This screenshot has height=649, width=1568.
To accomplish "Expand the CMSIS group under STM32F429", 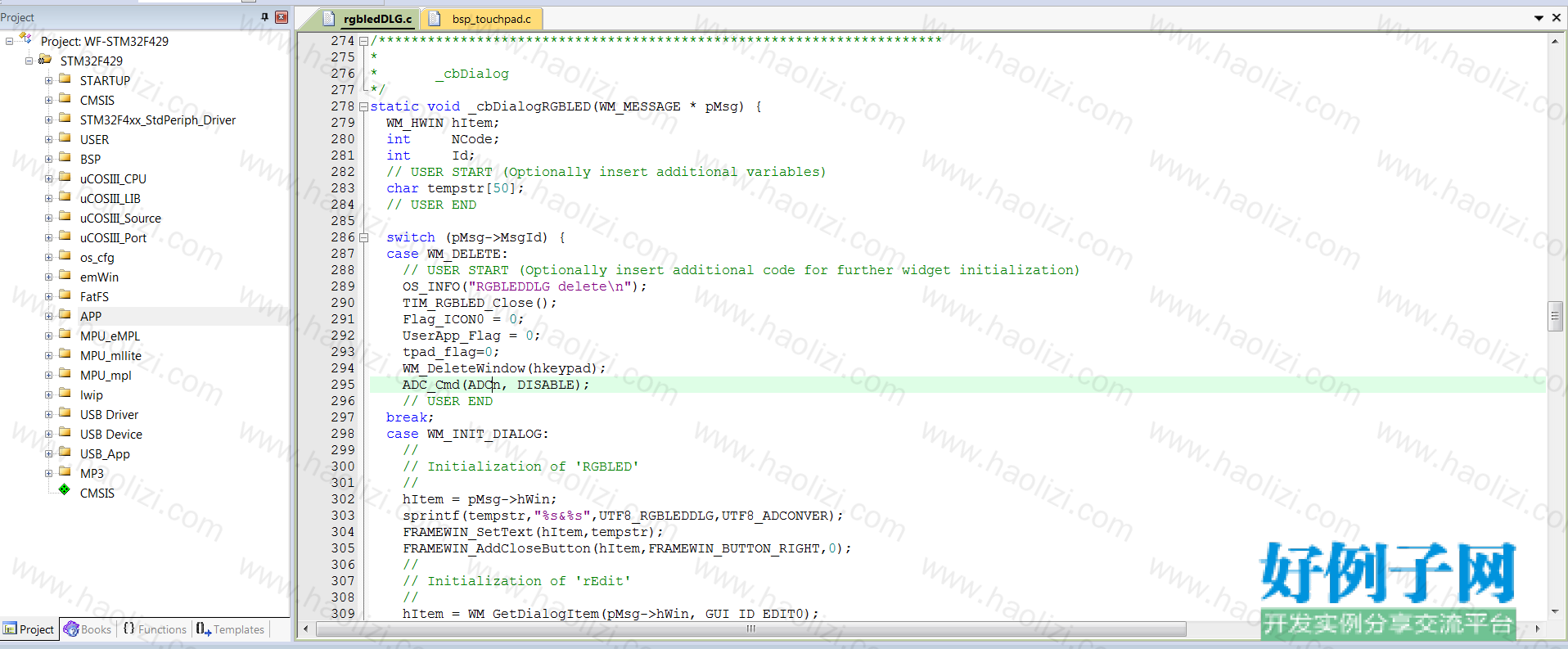I will point(48,100).
